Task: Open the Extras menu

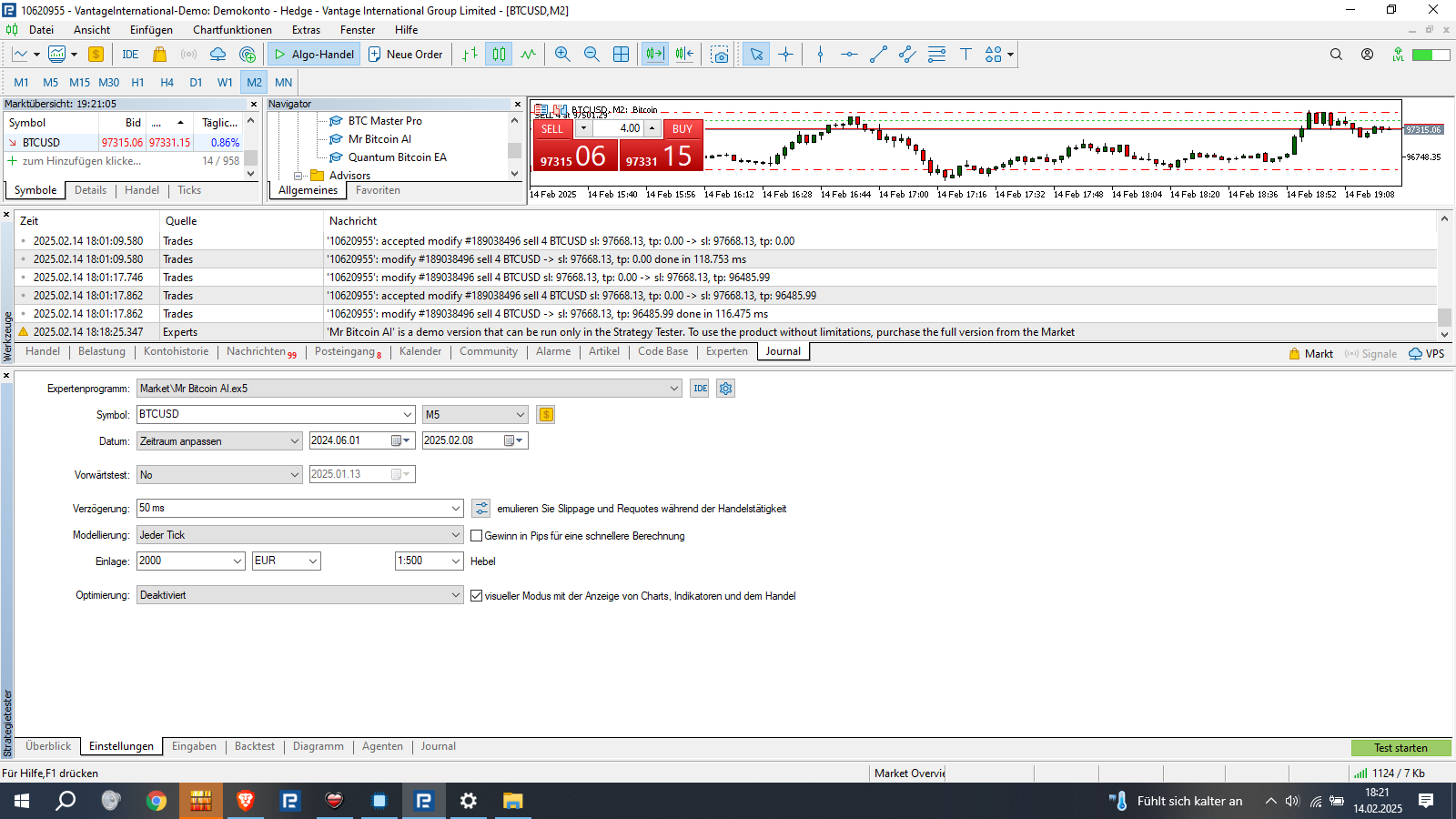Action: coord(306,30)
